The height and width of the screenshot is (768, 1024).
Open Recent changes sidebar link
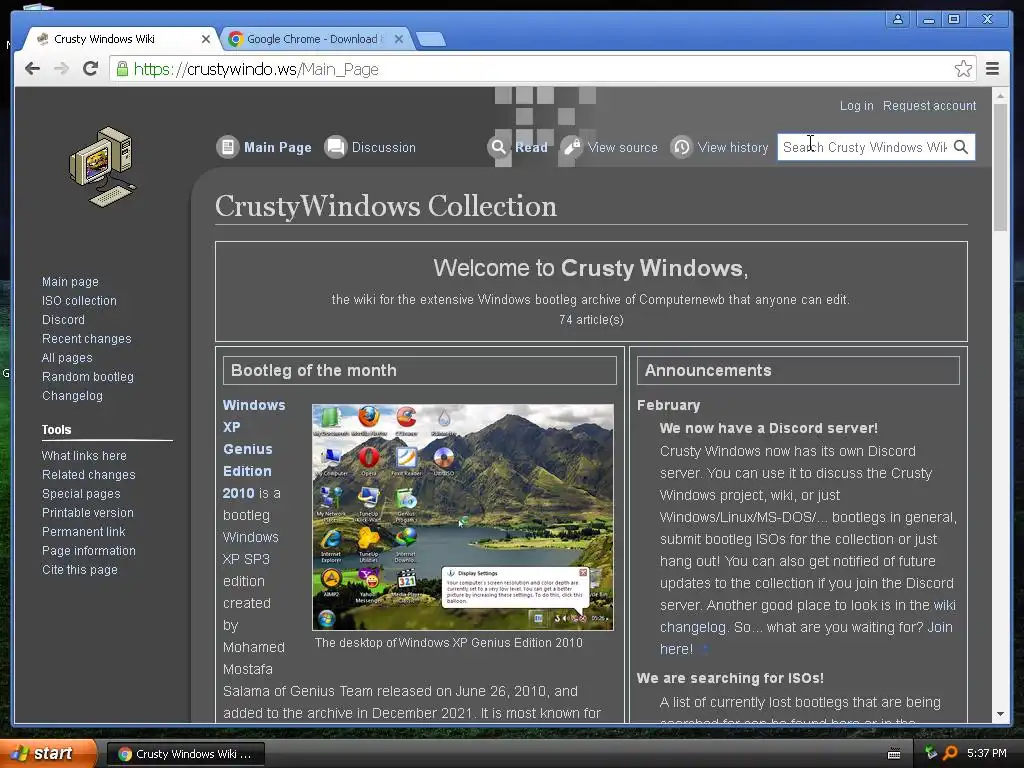click(87, 338)
